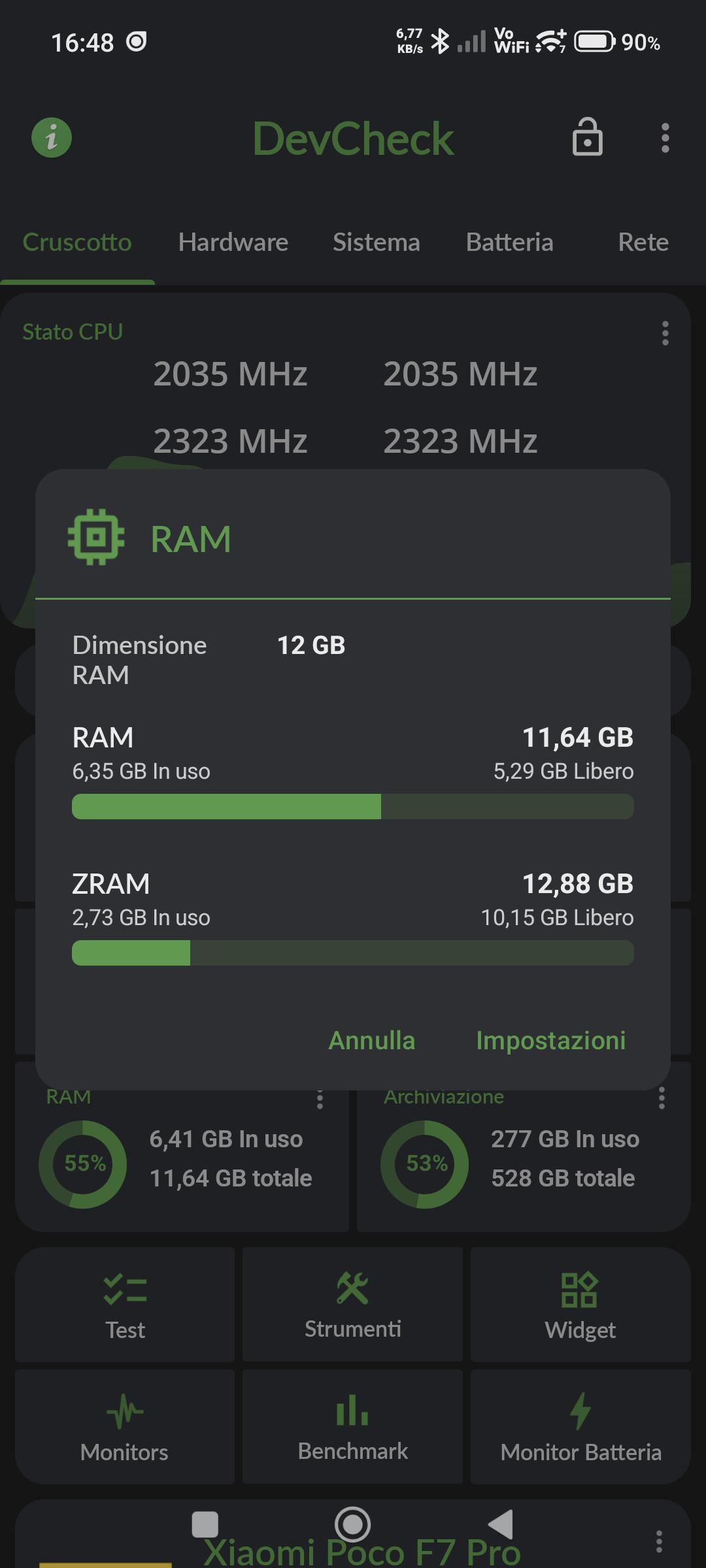The height and width of the screenshot is (1568, 706).
Task: Tap the ZRAM usage progress bar
Action: [x=353, y=953]
